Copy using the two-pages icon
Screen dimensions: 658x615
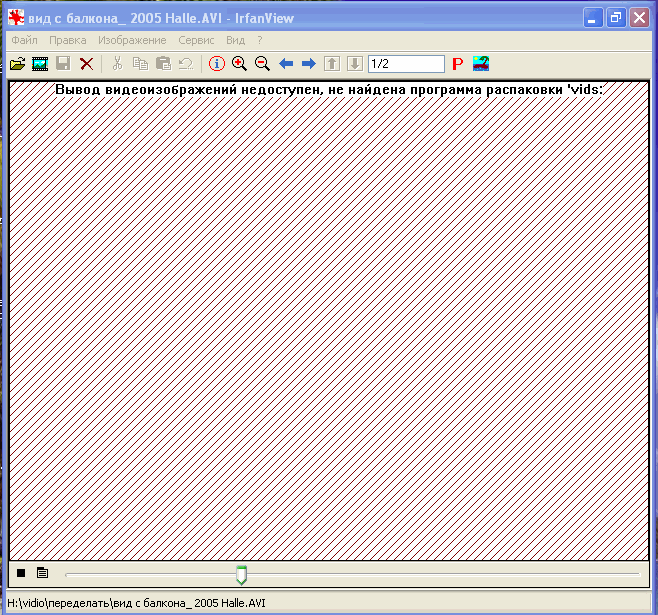tap(141, 64)
